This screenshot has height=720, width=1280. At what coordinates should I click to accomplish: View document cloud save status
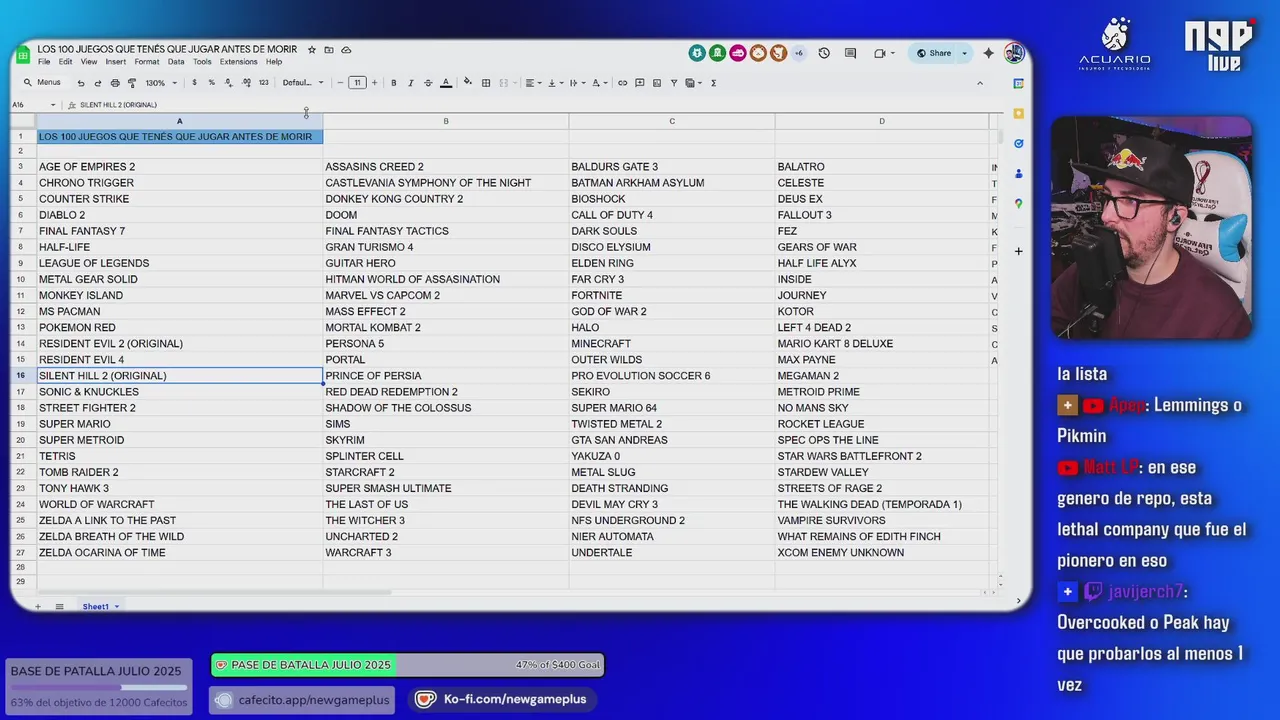[x=346, y=49]
